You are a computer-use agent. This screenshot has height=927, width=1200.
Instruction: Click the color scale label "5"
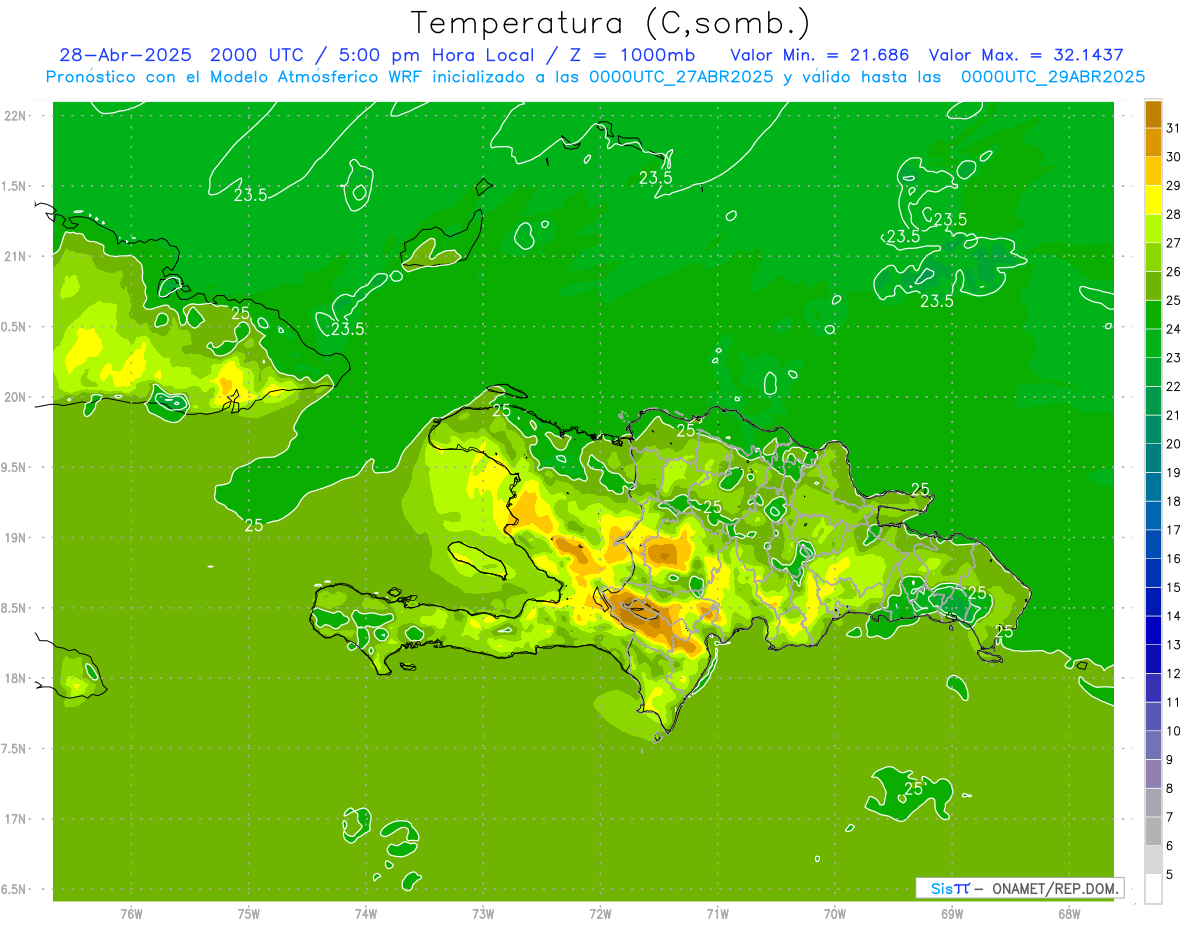coord(1170,874)
